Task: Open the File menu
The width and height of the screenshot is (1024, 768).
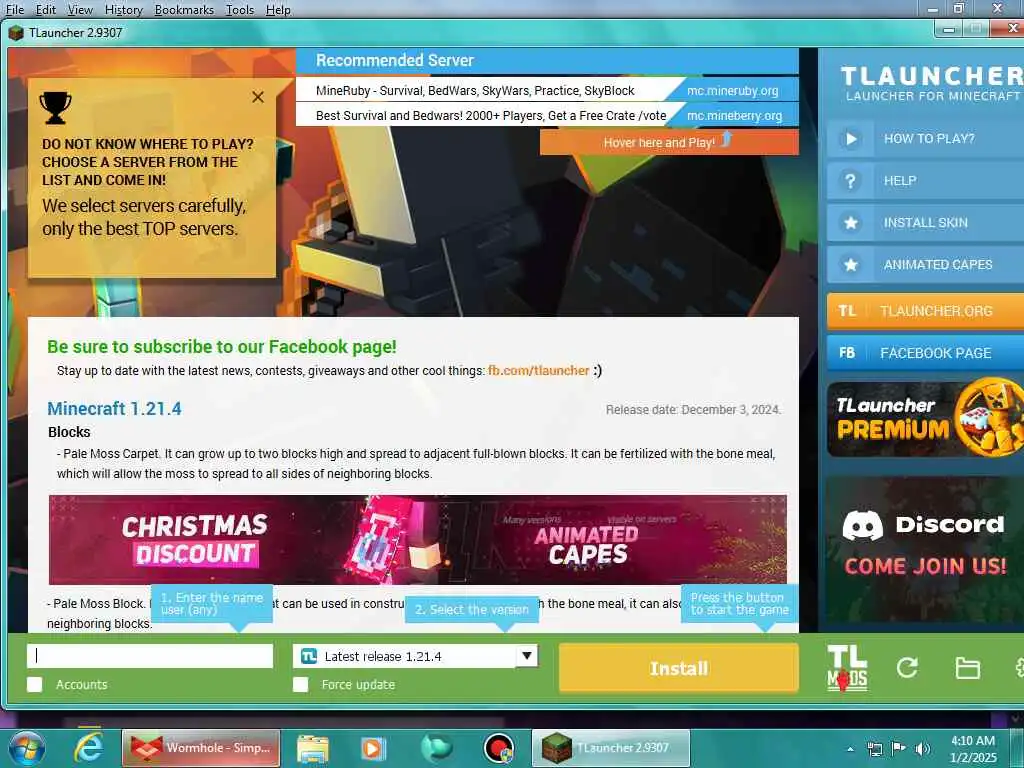Action: (14, 10)
